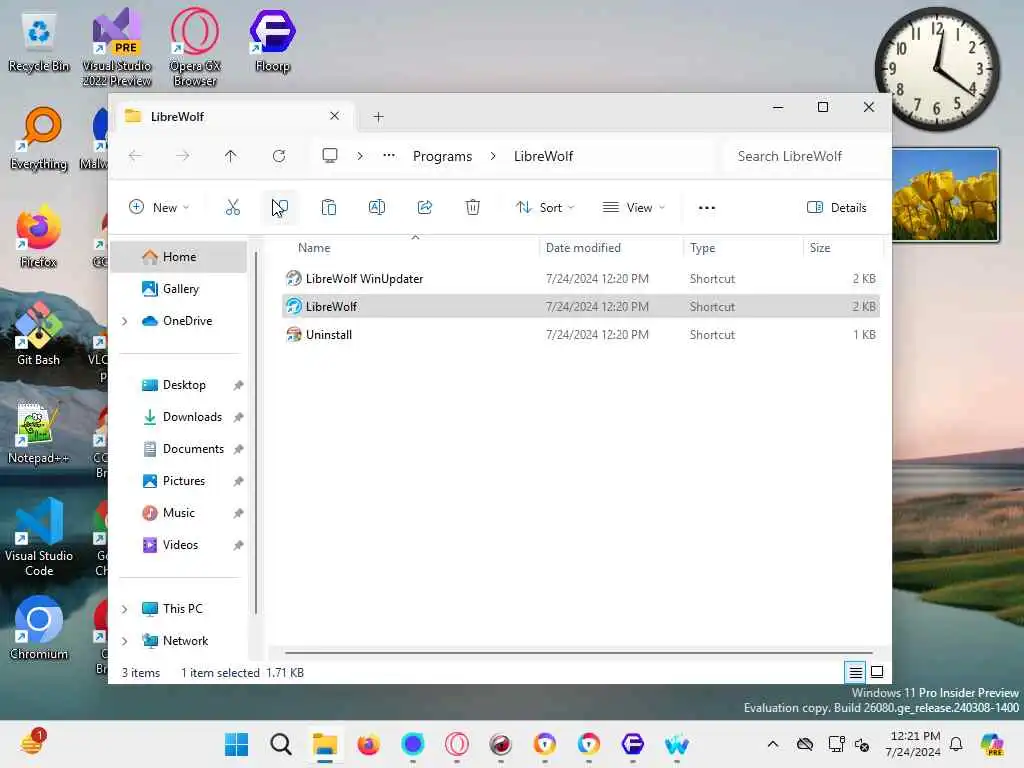Select Git Bash desktop shortcut
Image resolution: width=1024 pixels, height=768 pixels.
[39, 334]
